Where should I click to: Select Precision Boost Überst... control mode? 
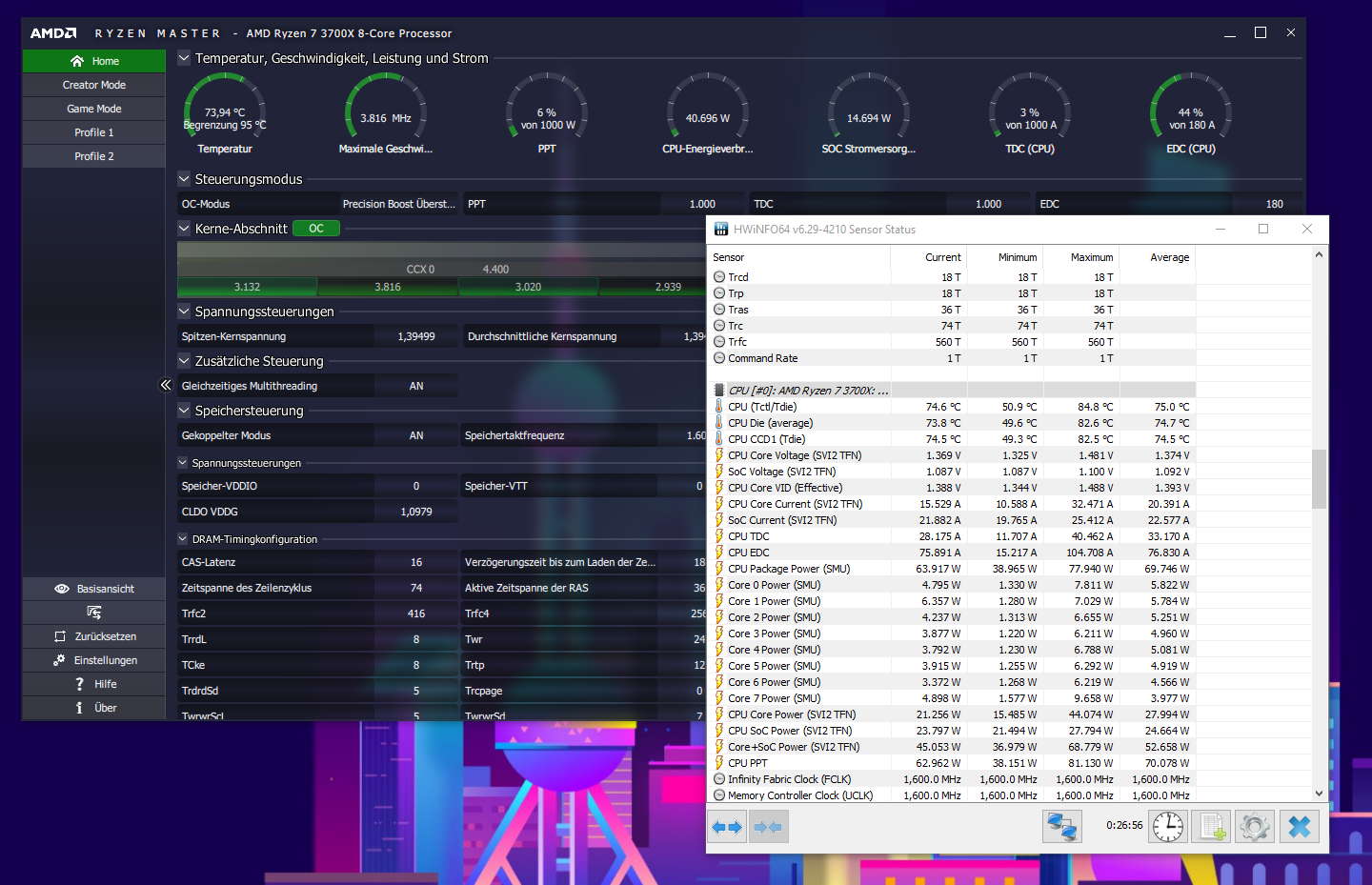coord(398,204)
